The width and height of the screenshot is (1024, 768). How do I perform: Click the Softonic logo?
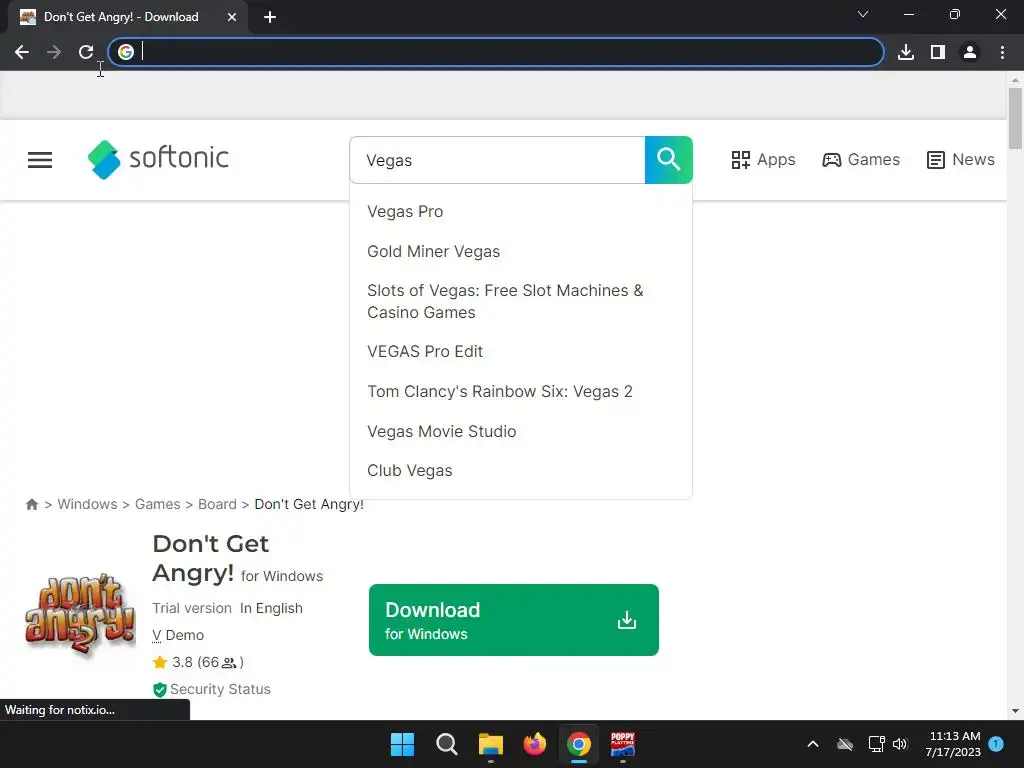pyautogui.click(x=158, y=159)
